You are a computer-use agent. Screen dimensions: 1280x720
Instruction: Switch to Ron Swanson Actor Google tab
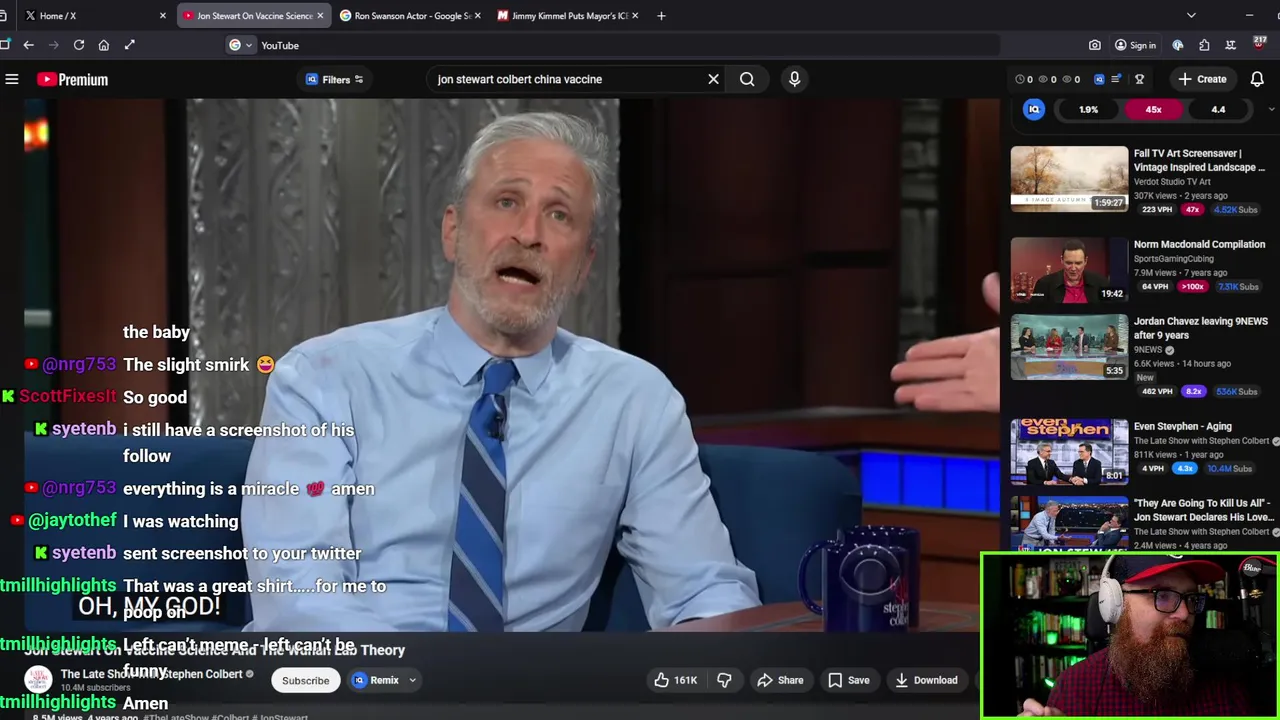point(410,15)
